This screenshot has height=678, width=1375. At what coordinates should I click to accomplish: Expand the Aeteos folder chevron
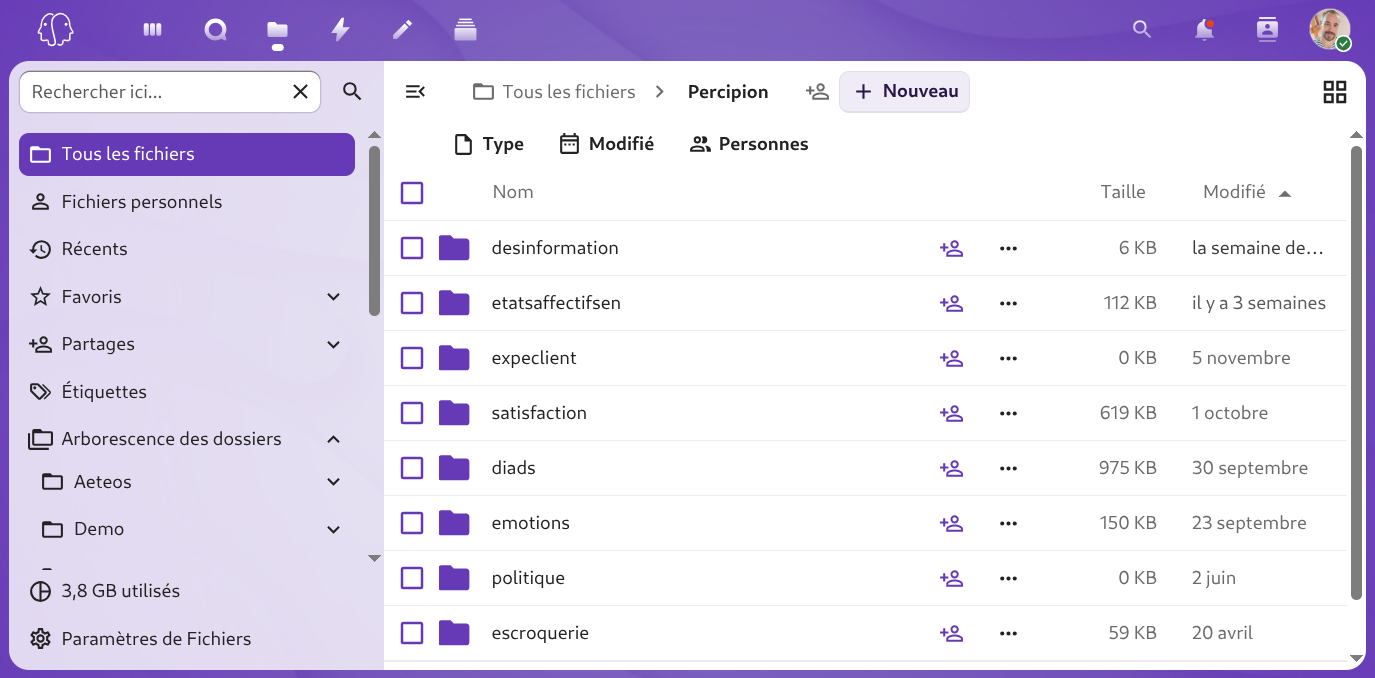tap(334, 482)
